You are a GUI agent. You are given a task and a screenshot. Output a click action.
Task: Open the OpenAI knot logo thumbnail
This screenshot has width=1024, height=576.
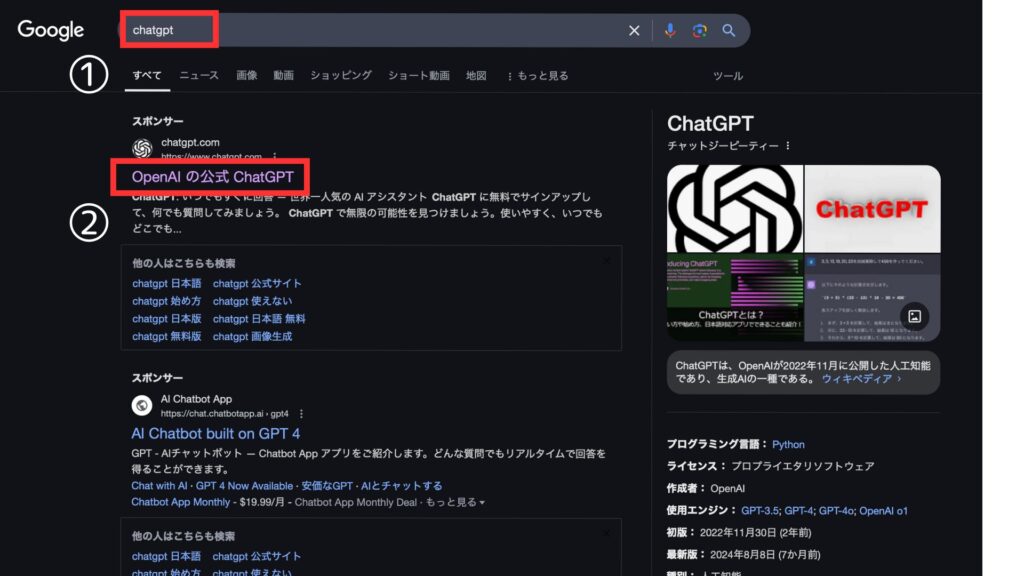coord(735,209)
